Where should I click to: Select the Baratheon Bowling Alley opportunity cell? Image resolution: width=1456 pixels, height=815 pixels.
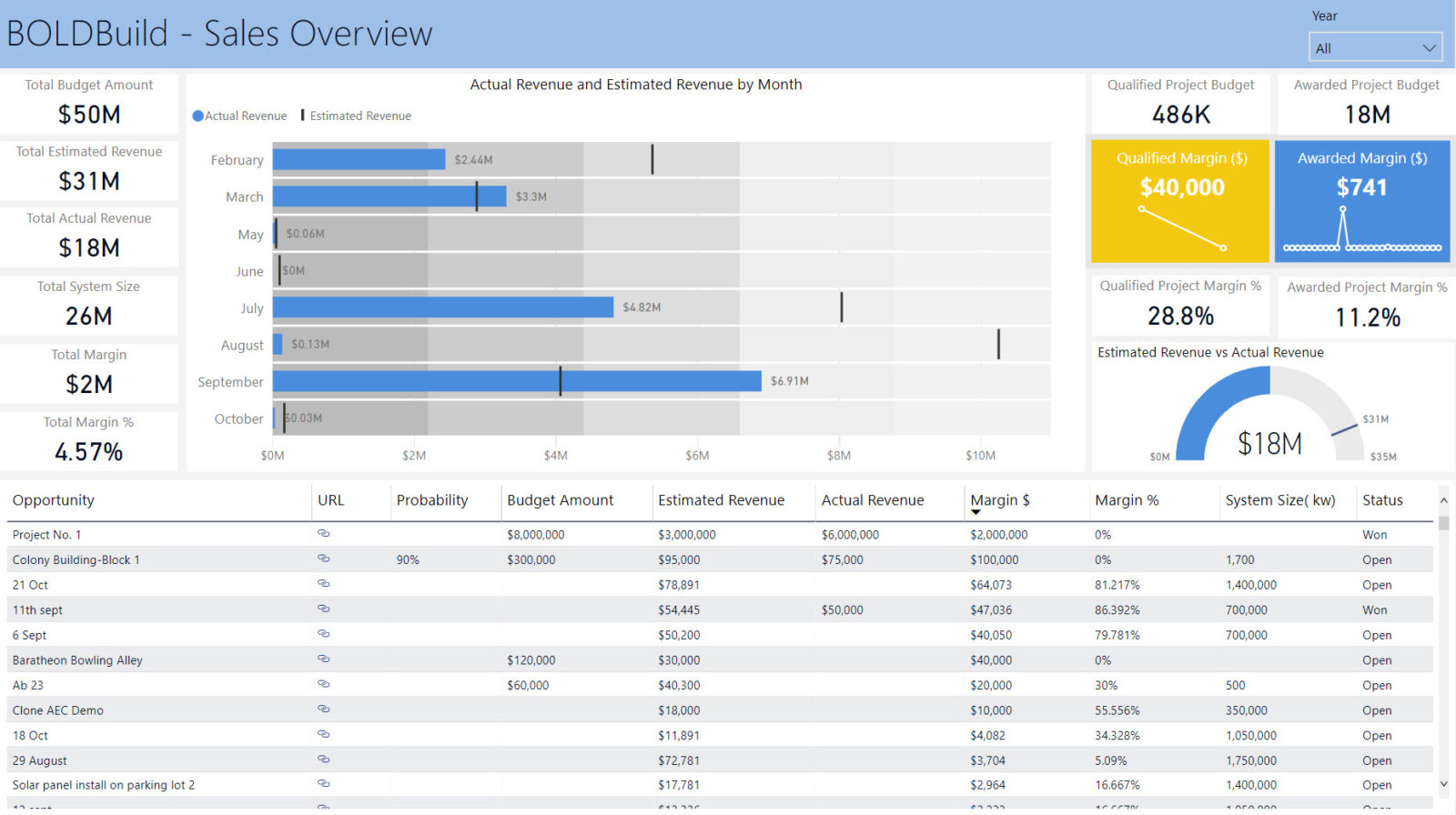77,660
